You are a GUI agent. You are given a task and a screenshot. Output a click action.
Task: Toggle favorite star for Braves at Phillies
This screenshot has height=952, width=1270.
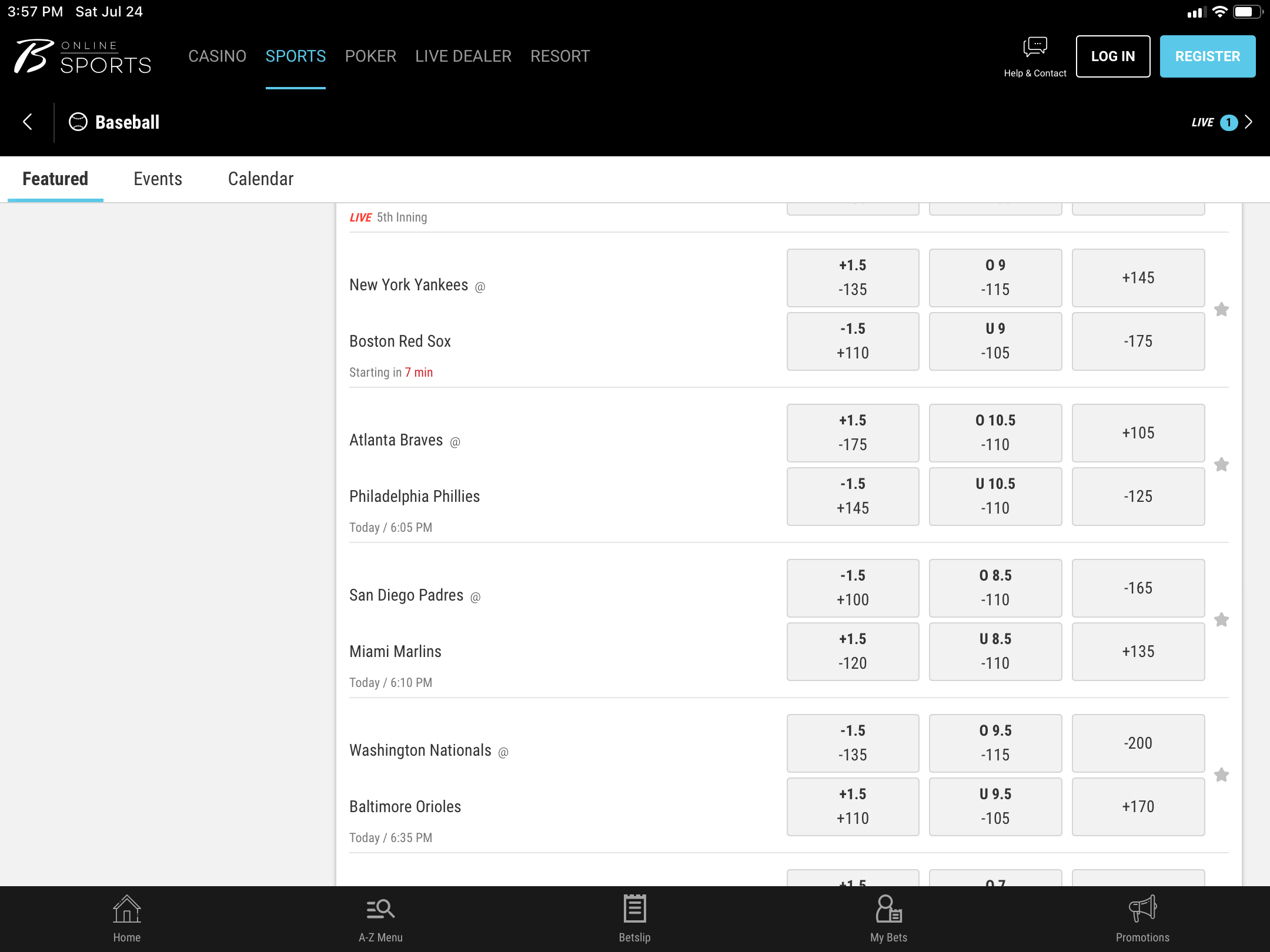(1221, 465)
